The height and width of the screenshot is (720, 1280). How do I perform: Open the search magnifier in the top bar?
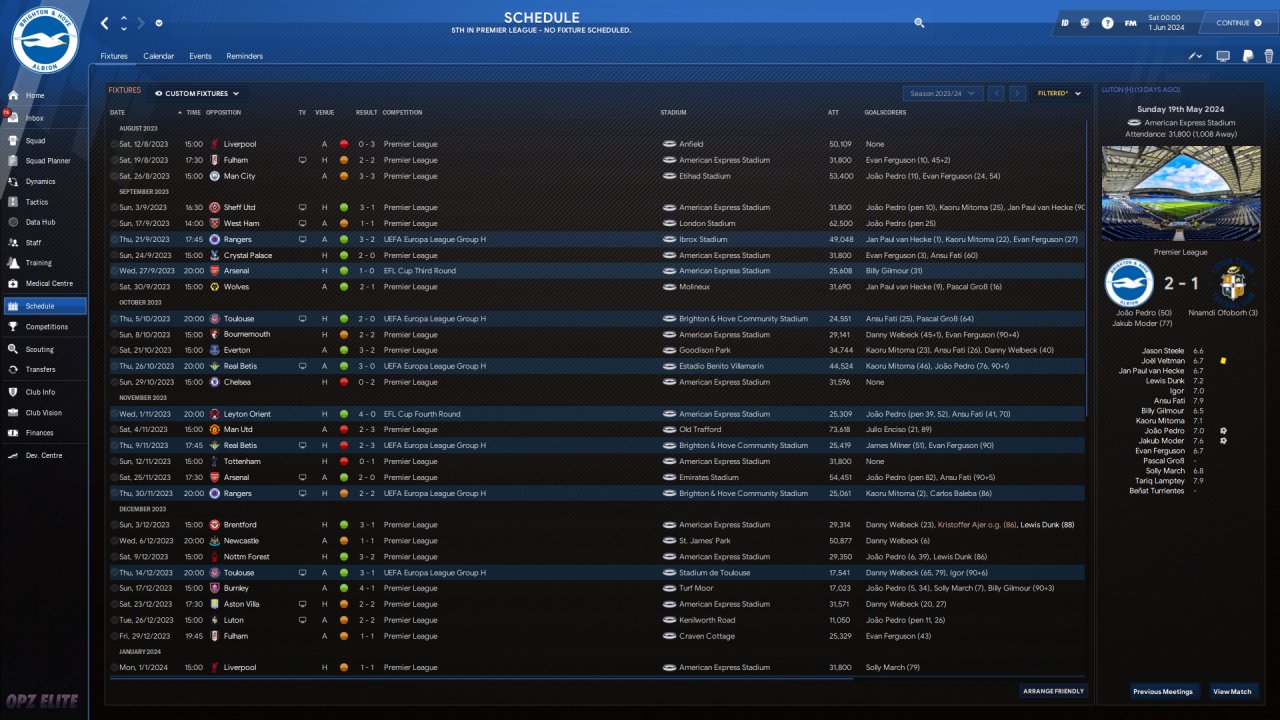click(x=919, y=22)
